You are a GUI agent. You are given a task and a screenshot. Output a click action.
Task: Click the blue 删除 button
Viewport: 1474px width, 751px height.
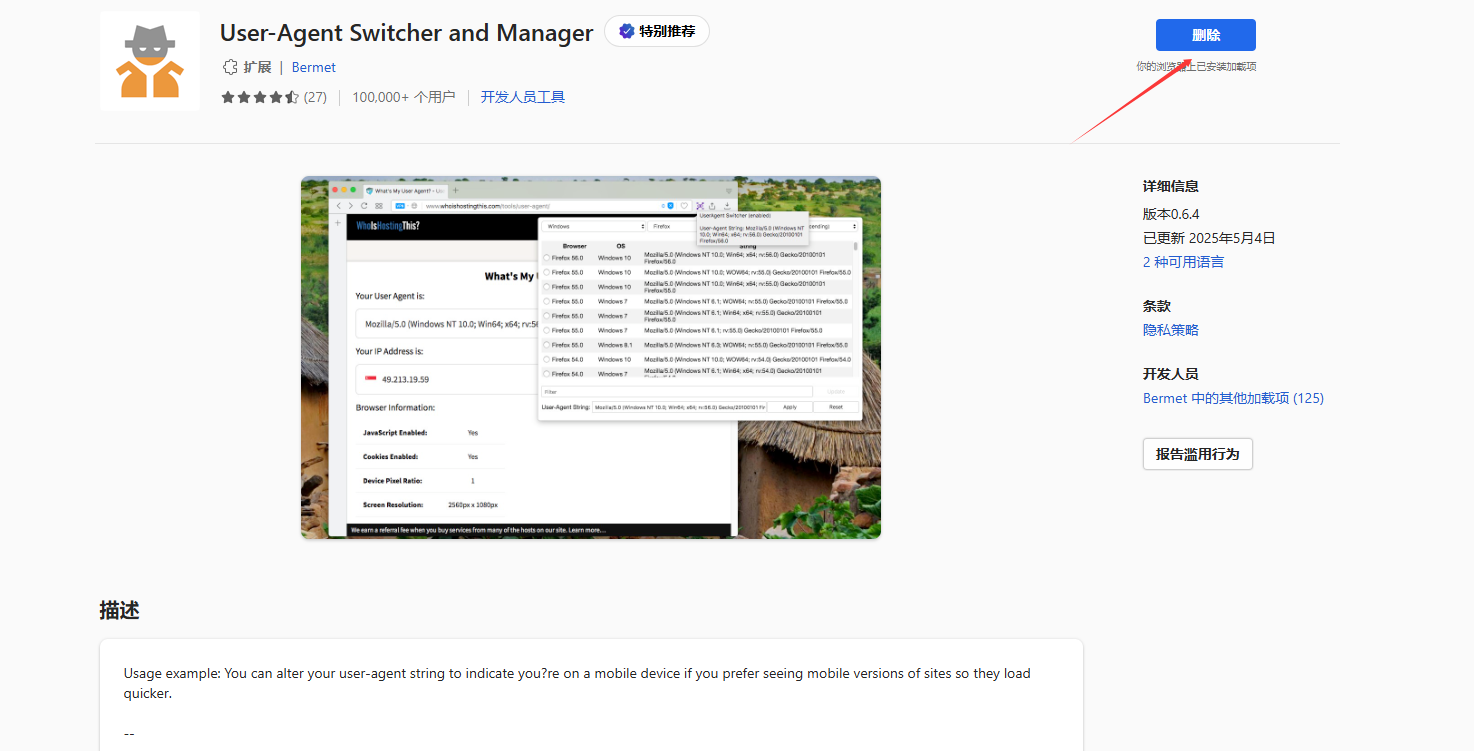point(1205,35)
